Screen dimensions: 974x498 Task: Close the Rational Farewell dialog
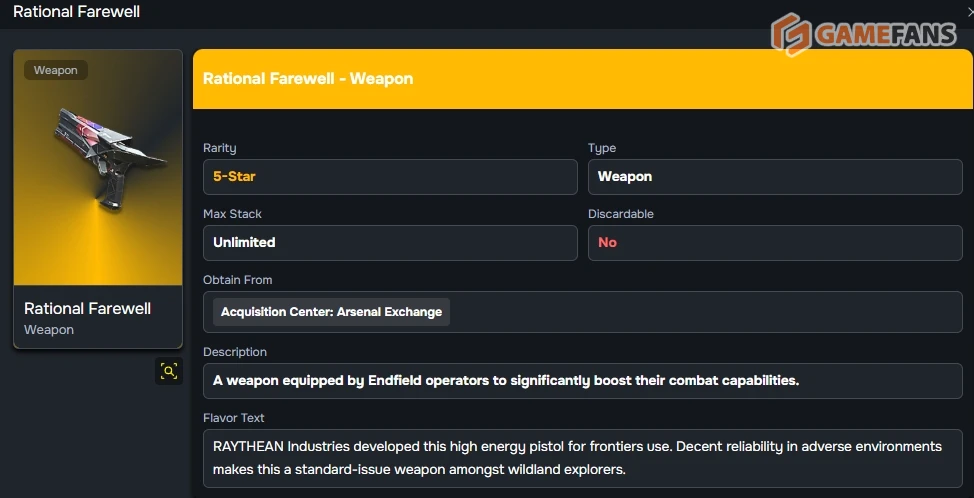coord(970,12)
